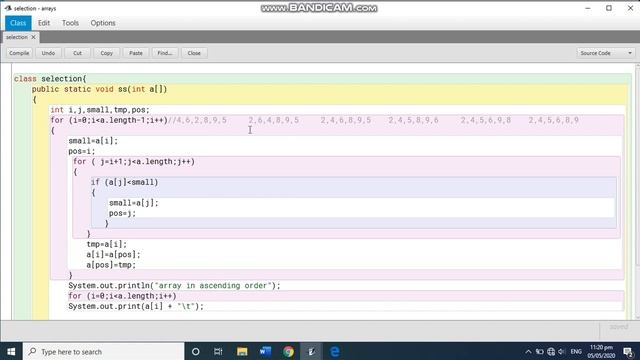Open File Explorer from taskbar

point(242,351)
